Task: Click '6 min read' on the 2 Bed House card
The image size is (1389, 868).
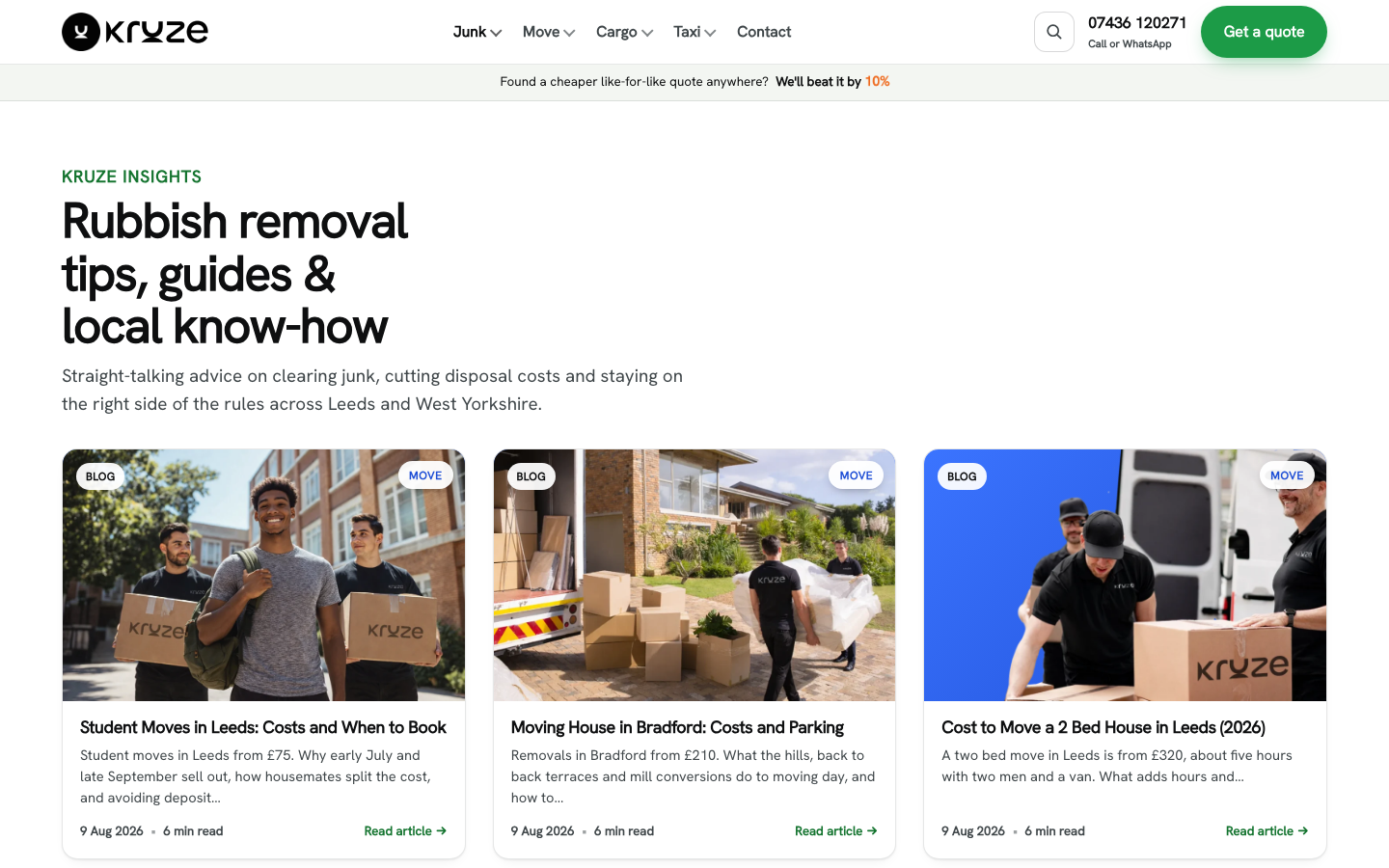Action: pyautogui.click(x=1054, y=831)
